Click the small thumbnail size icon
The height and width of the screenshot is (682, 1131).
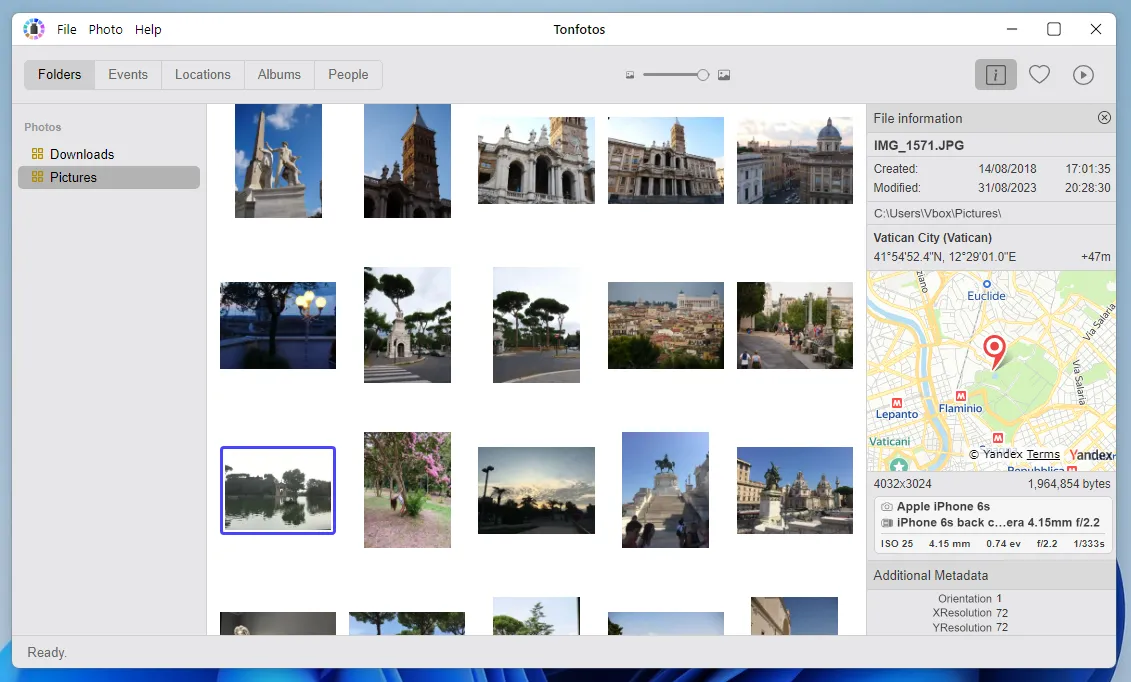coord(630,75)
